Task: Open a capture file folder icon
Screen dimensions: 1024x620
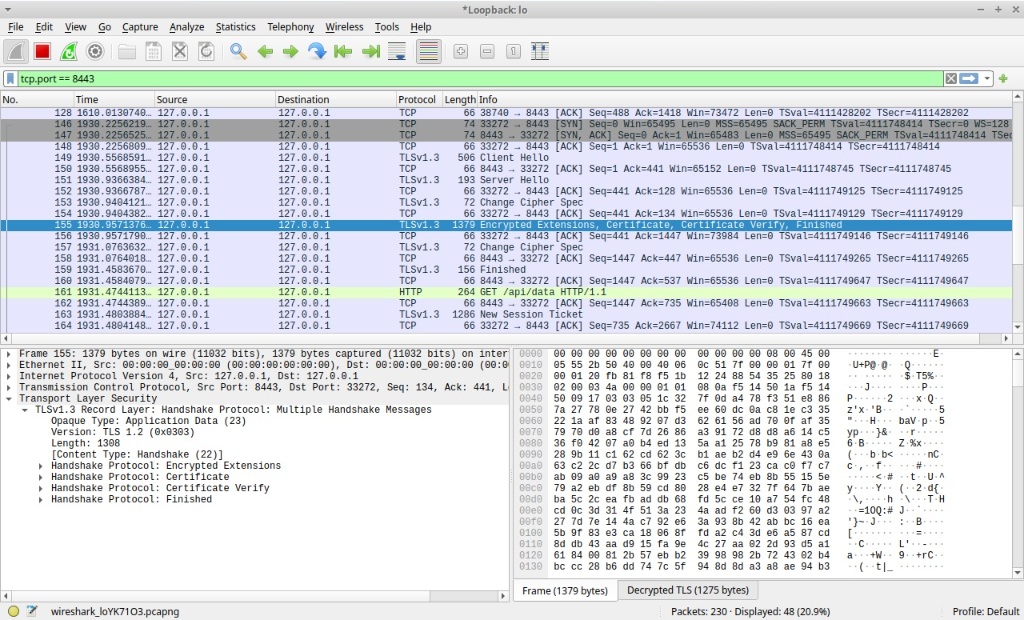Action: point(127,52)
